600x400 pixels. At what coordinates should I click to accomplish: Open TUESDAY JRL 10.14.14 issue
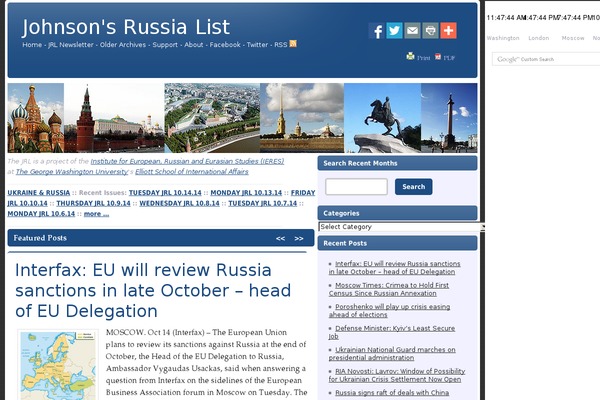click(x=165, y=193)
